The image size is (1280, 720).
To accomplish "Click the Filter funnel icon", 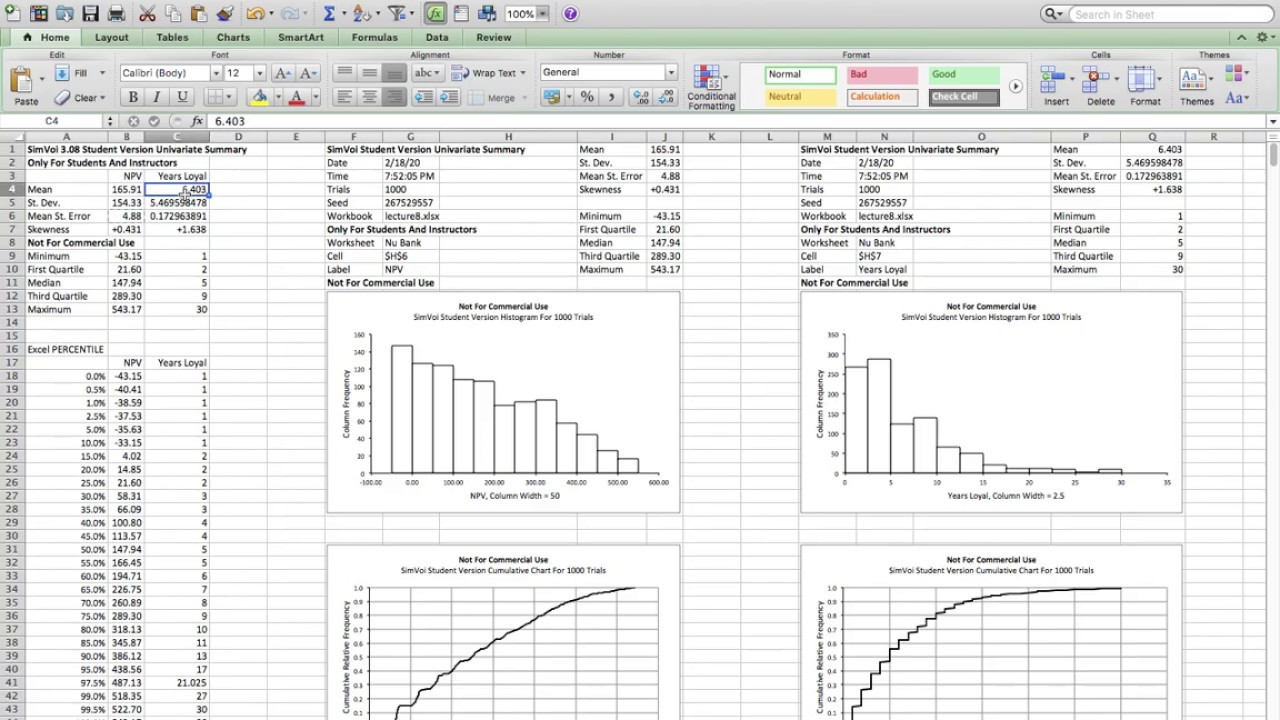I will [x=396, y=14].
